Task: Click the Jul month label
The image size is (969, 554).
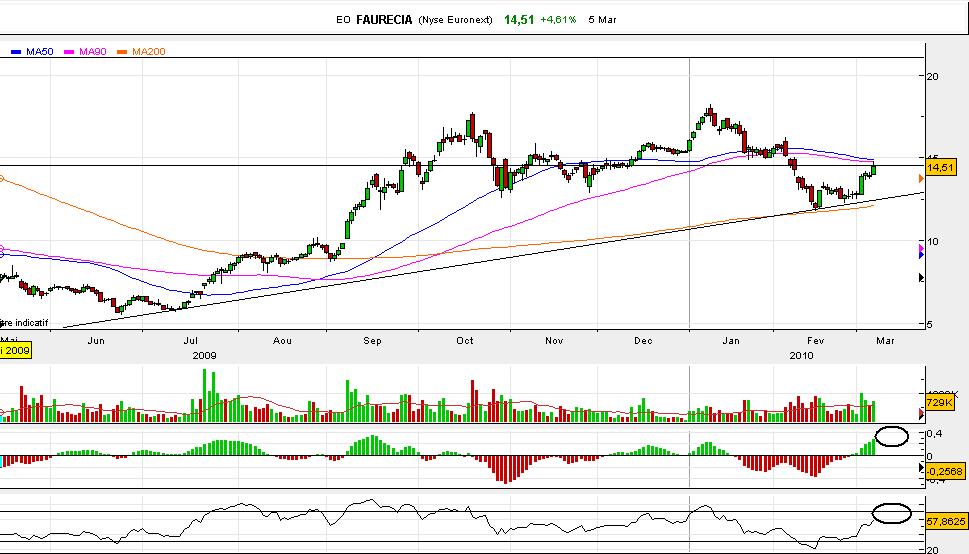Action: click(x=190, y=341)
